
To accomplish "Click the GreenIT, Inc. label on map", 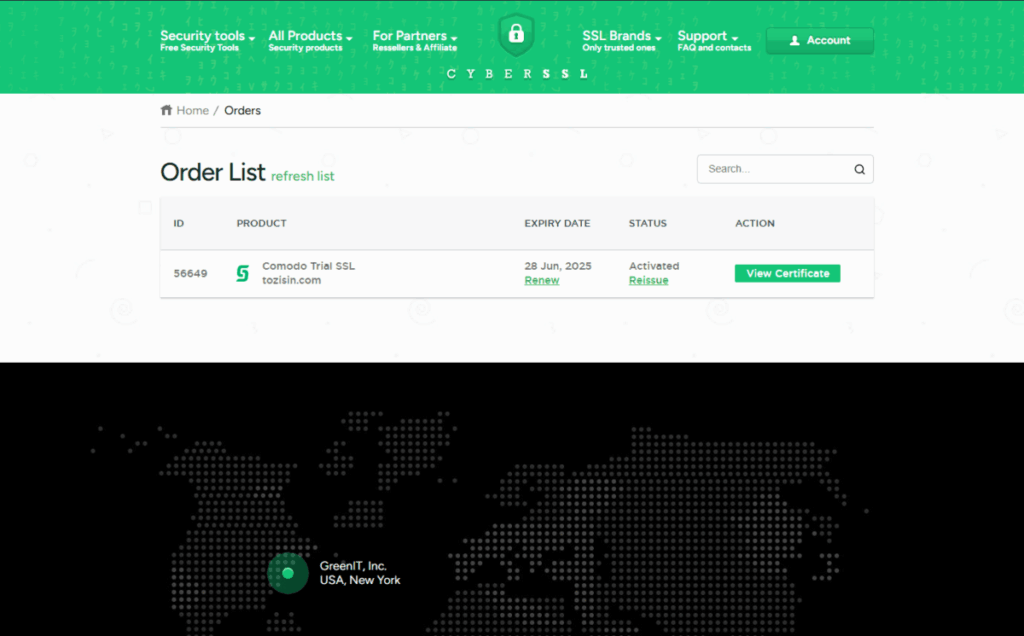I will pos(353,566).
